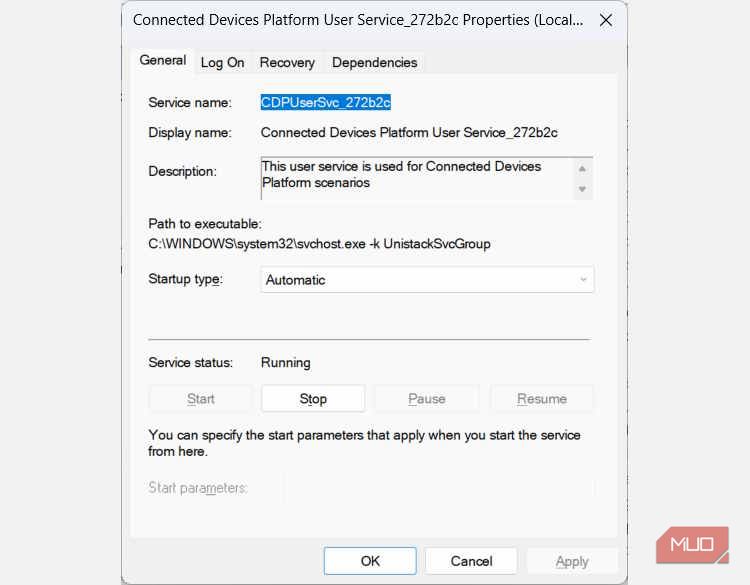Go to the Dependencies tab

(374, 62)
